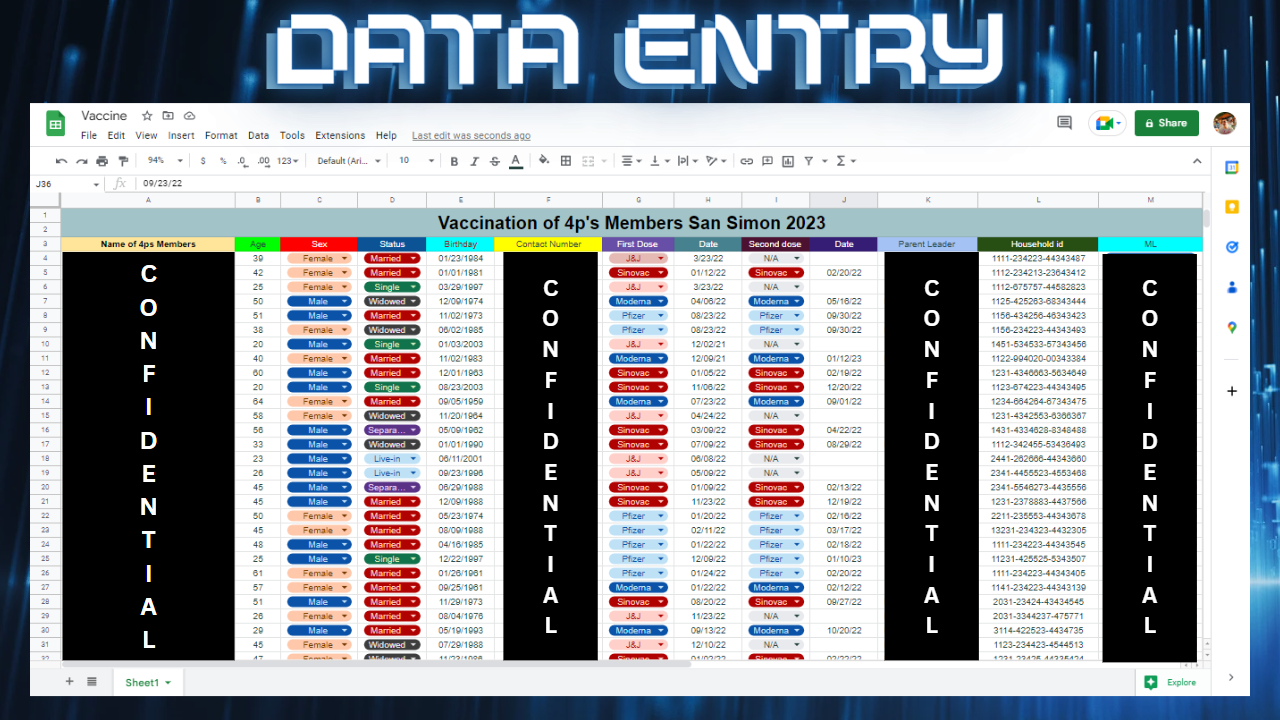
Task: Select the Paint format roller tool
Action: (x=123, y=161)
